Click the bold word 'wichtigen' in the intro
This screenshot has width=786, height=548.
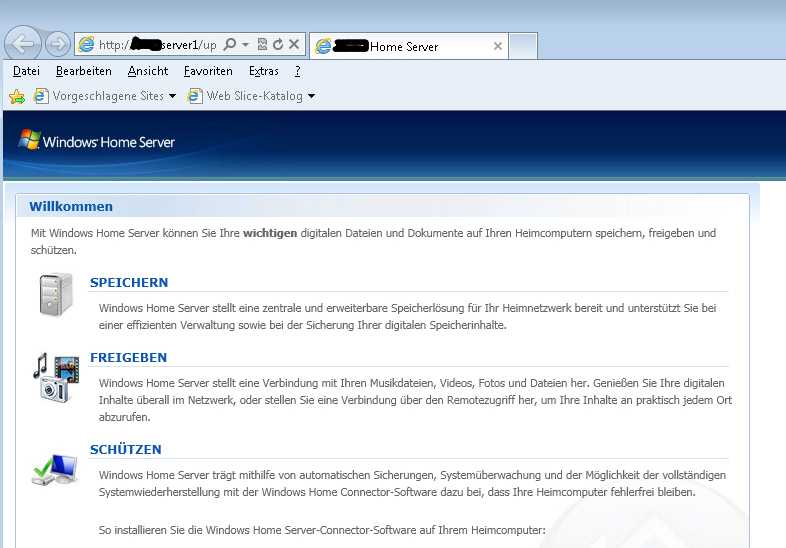tap(270, 233)
